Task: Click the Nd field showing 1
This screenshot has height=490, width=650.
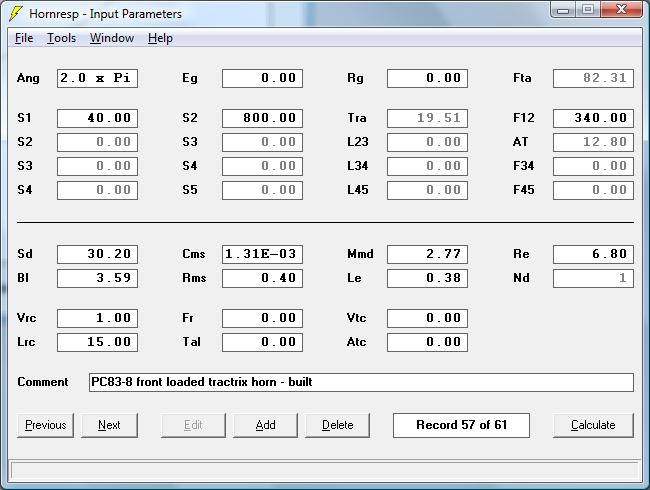Action: click(x=593, y=278)
